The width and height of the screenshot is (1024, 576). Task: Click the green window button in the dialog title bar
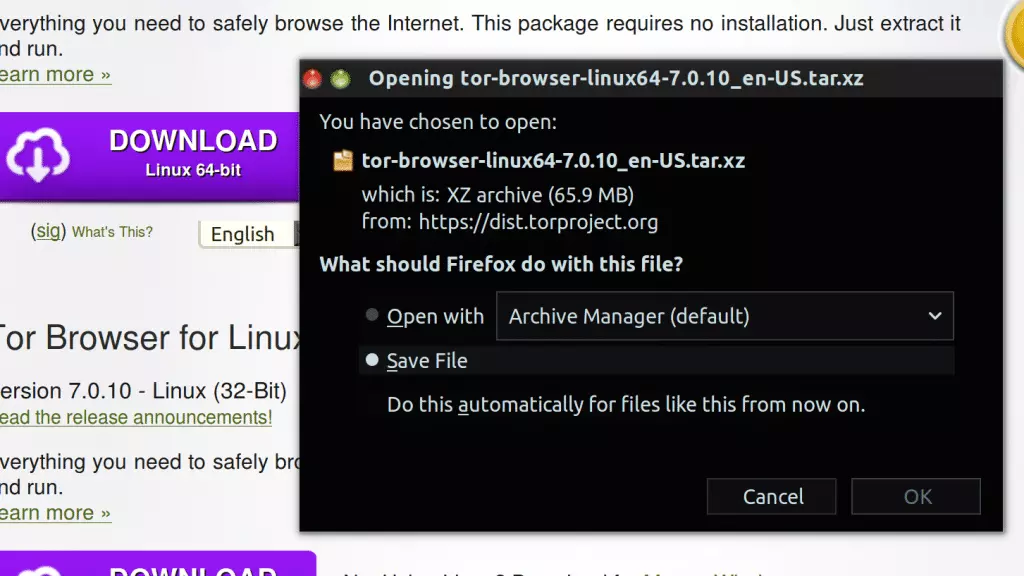point(340,78)
